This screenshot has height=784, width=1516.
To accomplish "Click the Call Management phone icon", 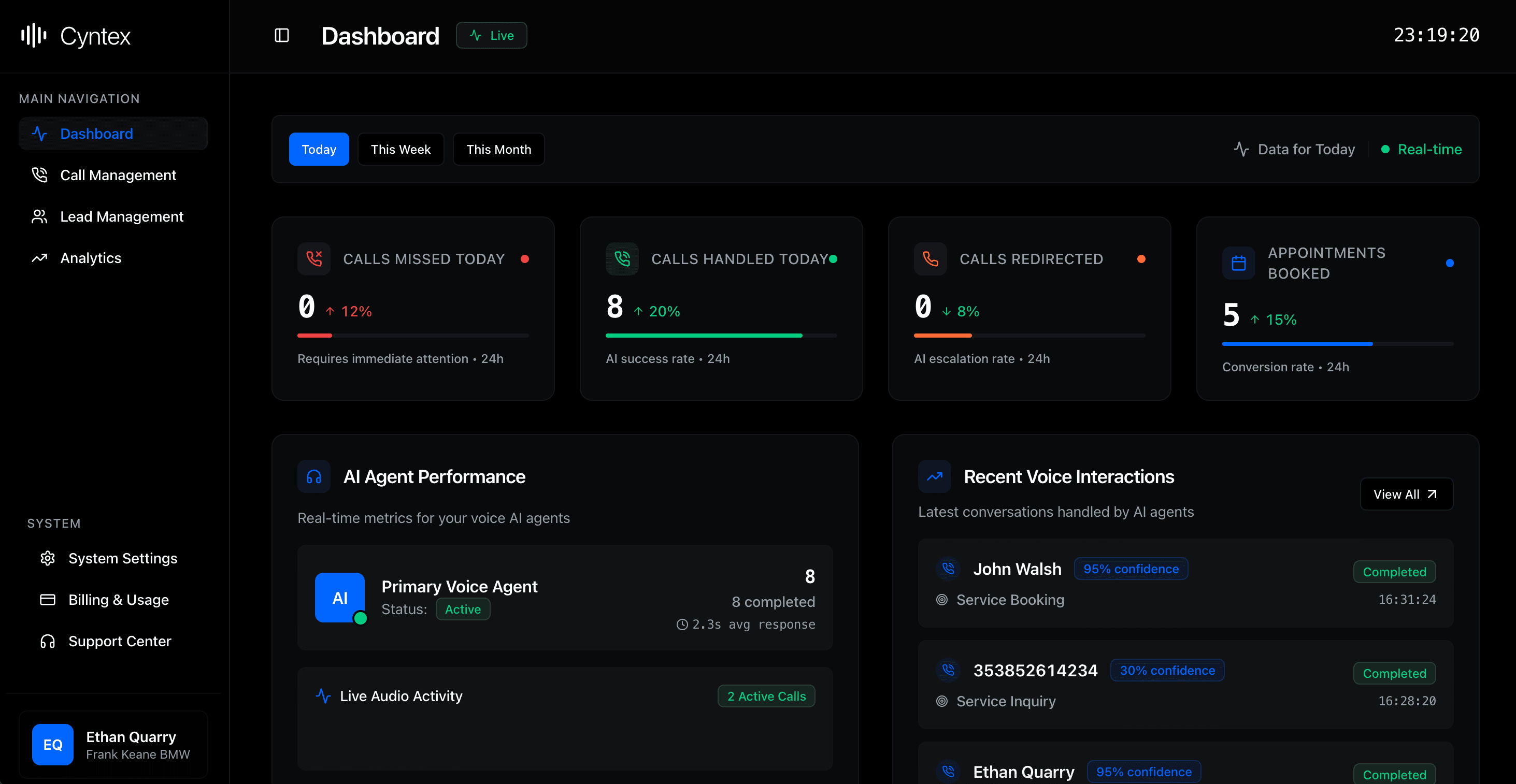I will (x=39, y=175).
